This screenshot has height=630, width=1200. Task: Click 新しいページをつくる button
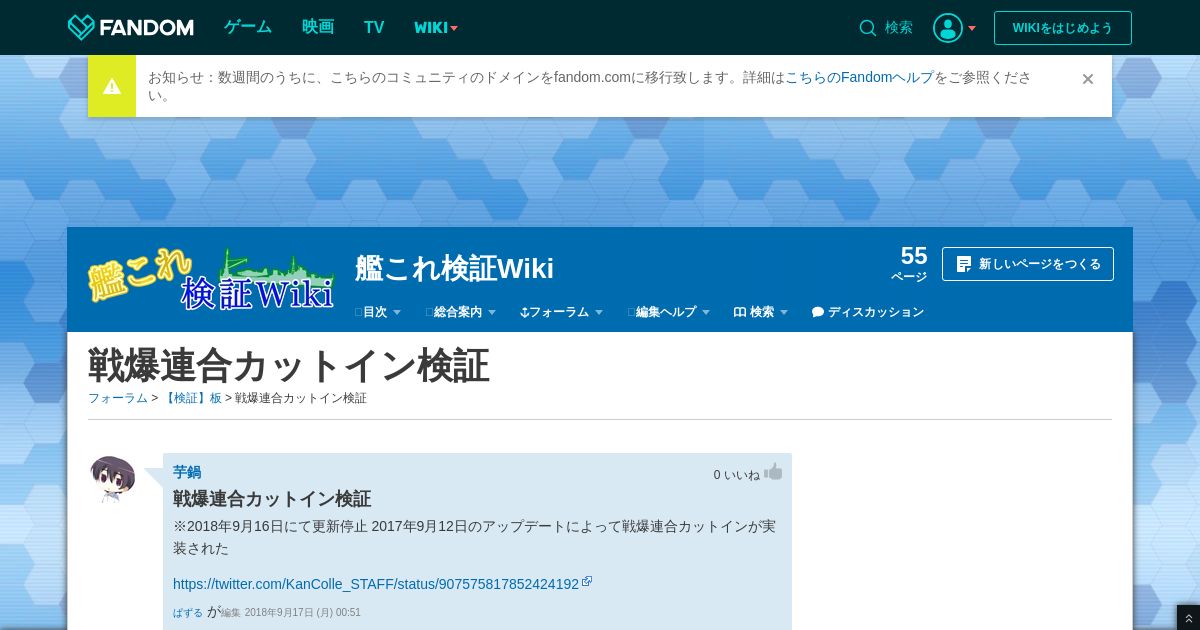(1028, 264)
